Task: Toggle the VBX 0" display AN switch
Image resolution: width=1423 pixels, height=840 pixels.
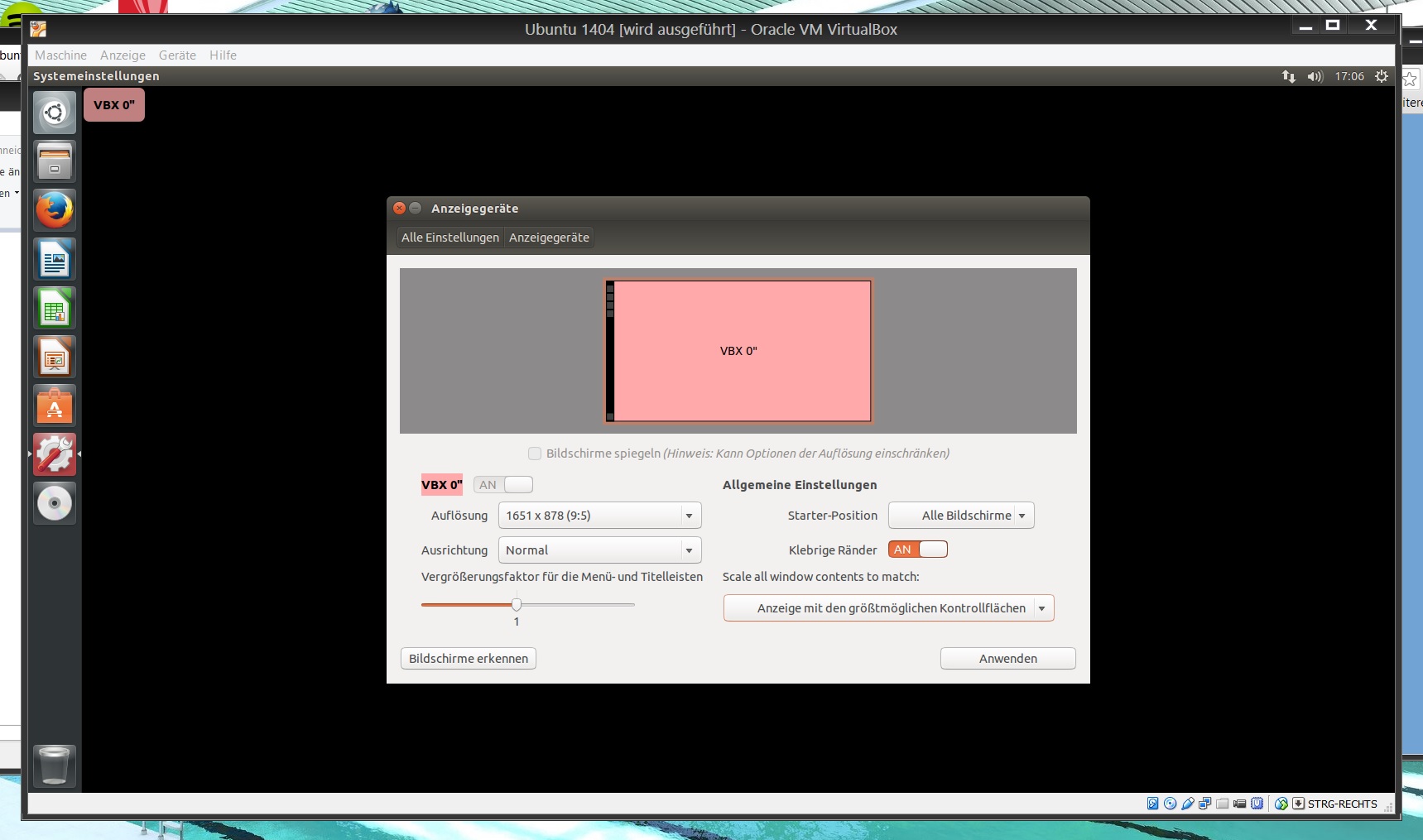Action: (x=503, y=485)
